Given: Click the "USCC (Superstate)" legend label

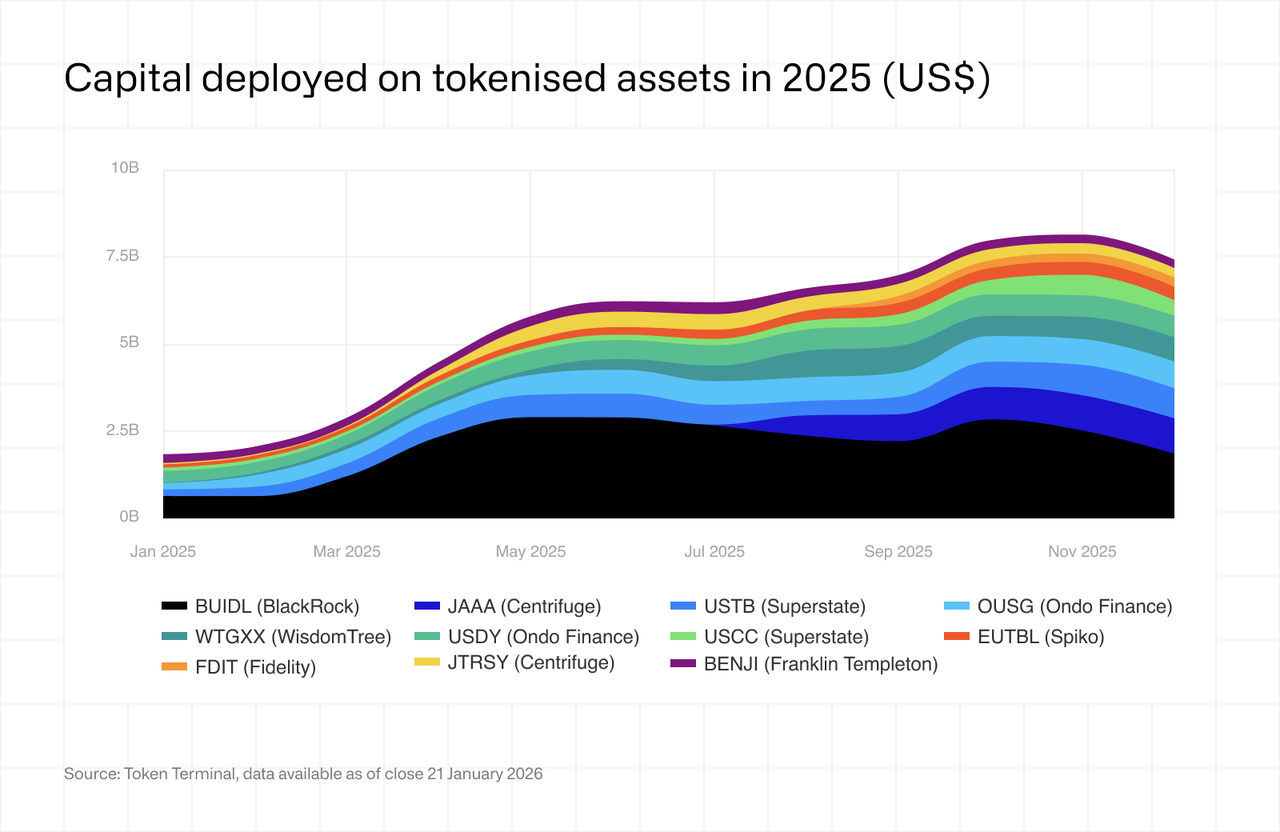Looking at the screenshot, I should 787,636.
